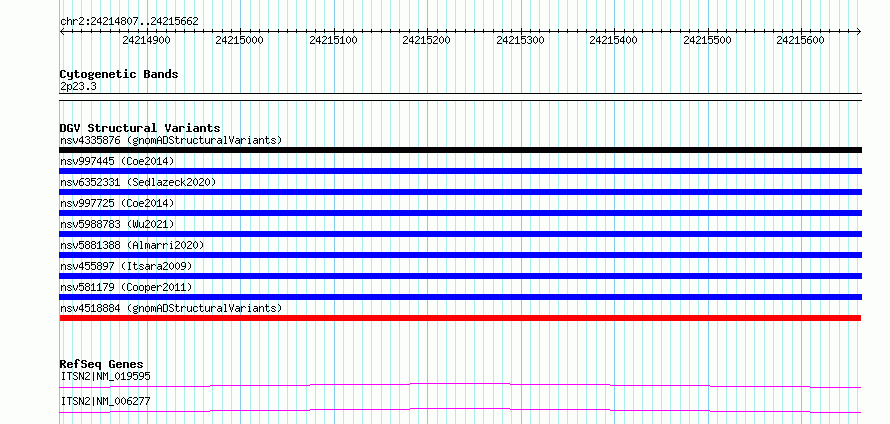Click the blue nsv997725 variant bar
The height and width of the screenshot is (424, 890).
(460, 213)
